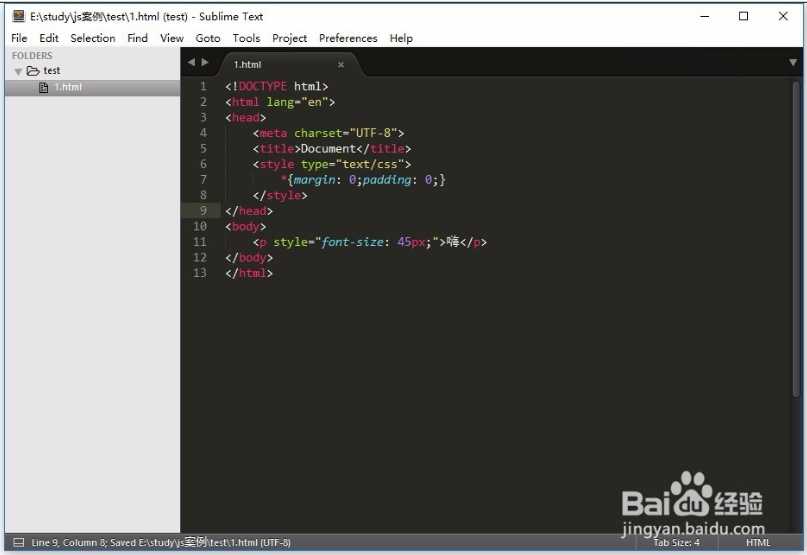
Task: Click the closing </body> tag
Action: (x=249, y=257)
